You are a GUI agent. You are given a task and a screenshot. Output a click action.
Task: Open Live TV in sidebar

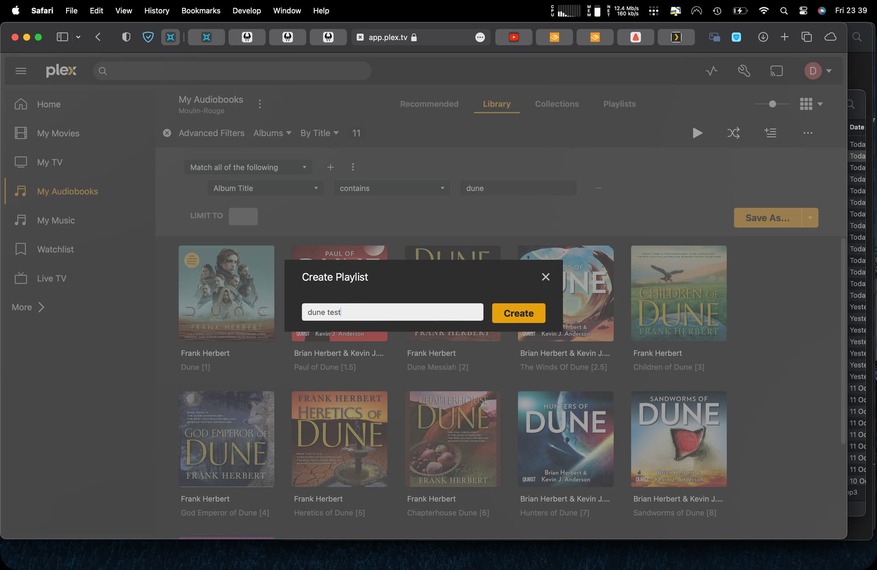tap(51, 279)
